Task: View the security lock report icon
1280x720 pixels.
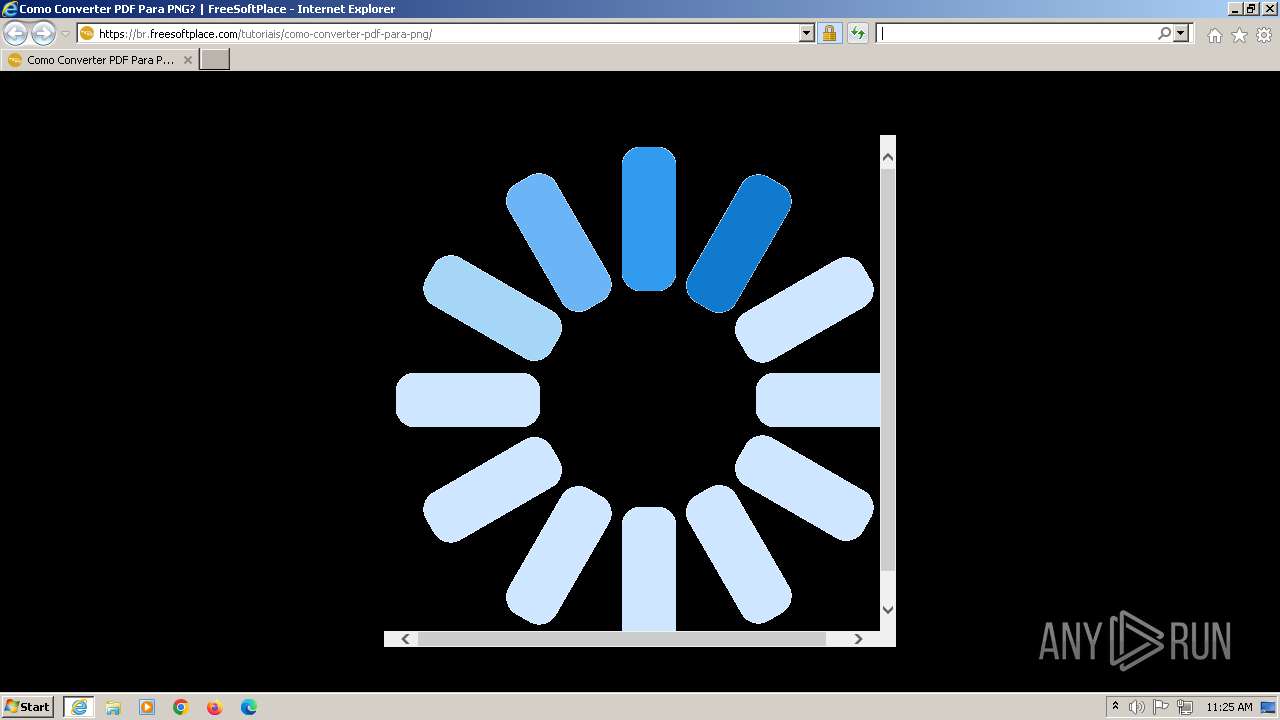Action: click(x=829, y=34)
